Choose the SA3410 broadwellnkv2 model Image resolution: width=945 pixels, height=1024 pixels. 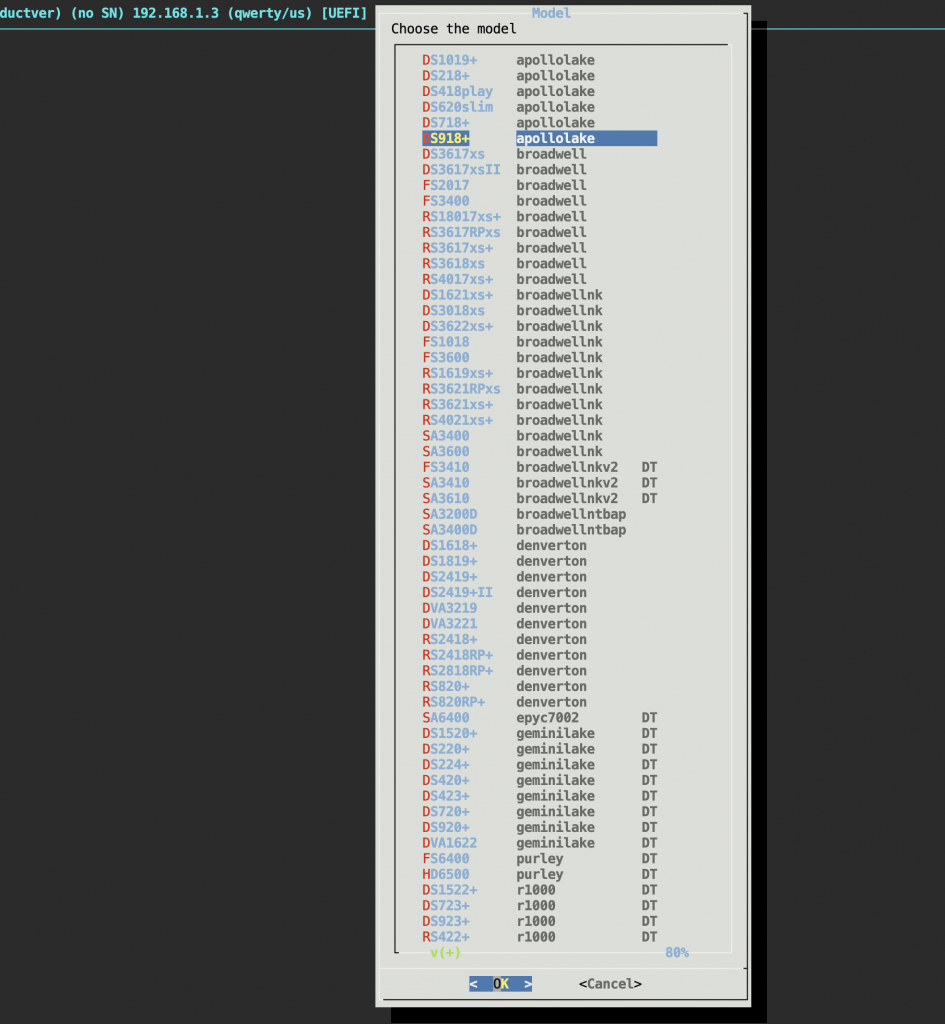click(x=446, y=483)
